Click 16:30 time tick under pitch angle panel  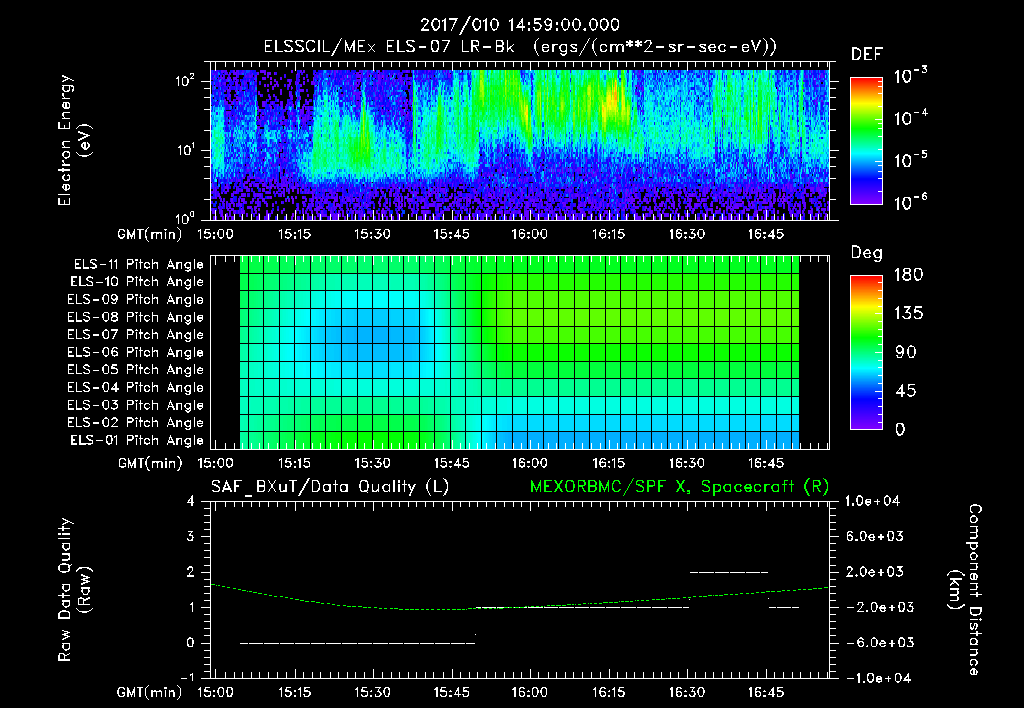click(687, 463)
